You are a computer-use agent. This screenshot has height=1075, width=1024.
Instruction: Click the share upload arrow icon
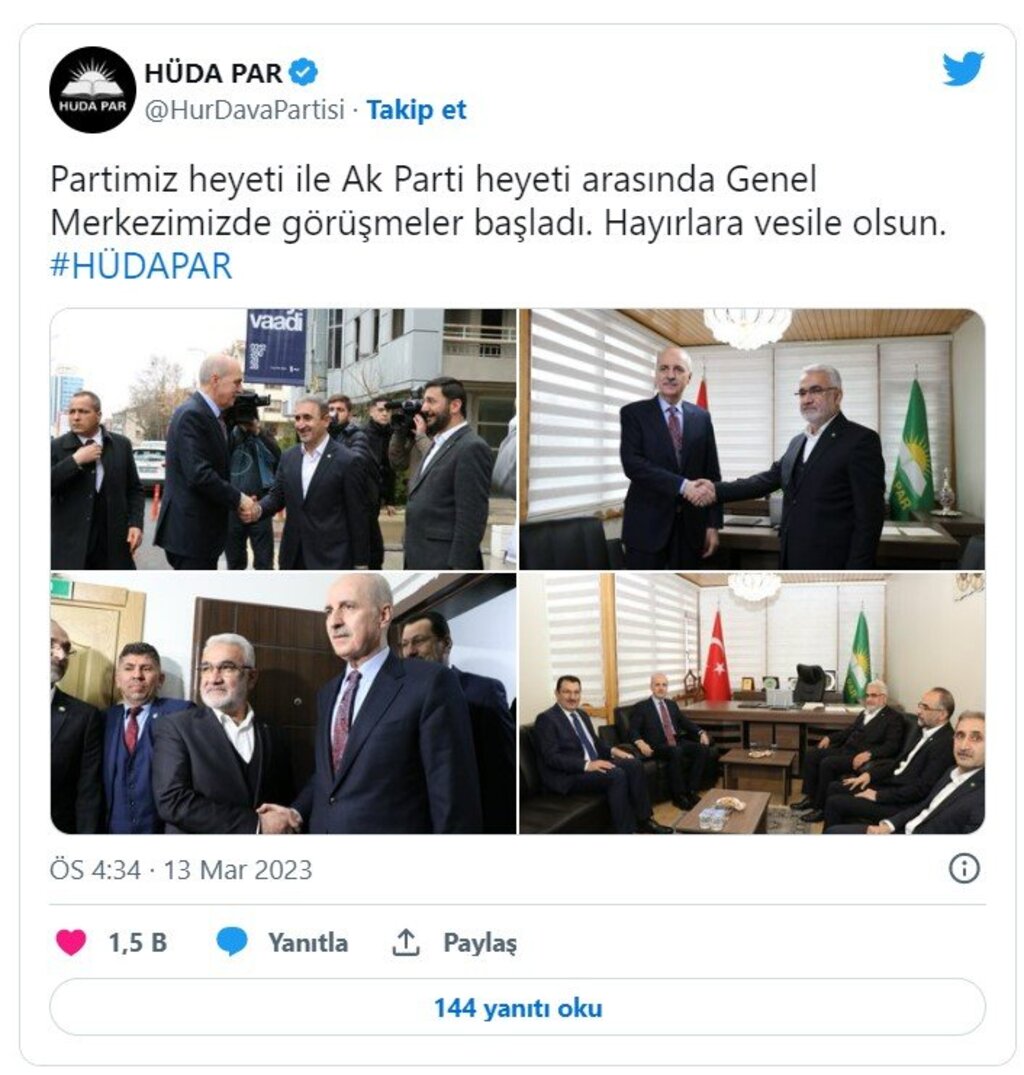(406, 942)
